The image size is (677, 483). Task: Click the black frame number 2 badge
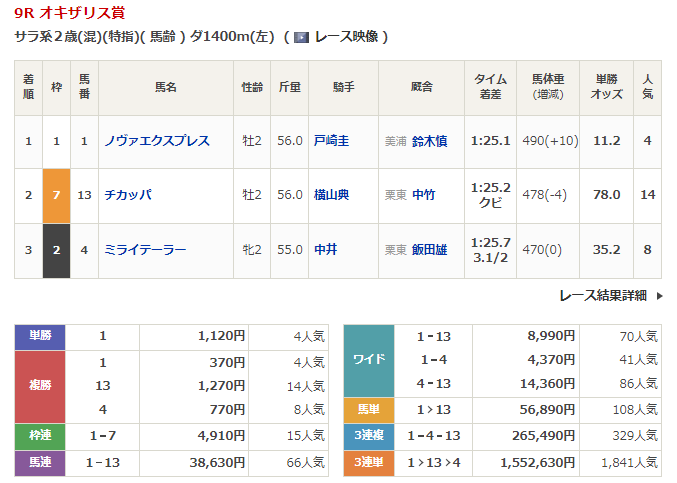55,250
